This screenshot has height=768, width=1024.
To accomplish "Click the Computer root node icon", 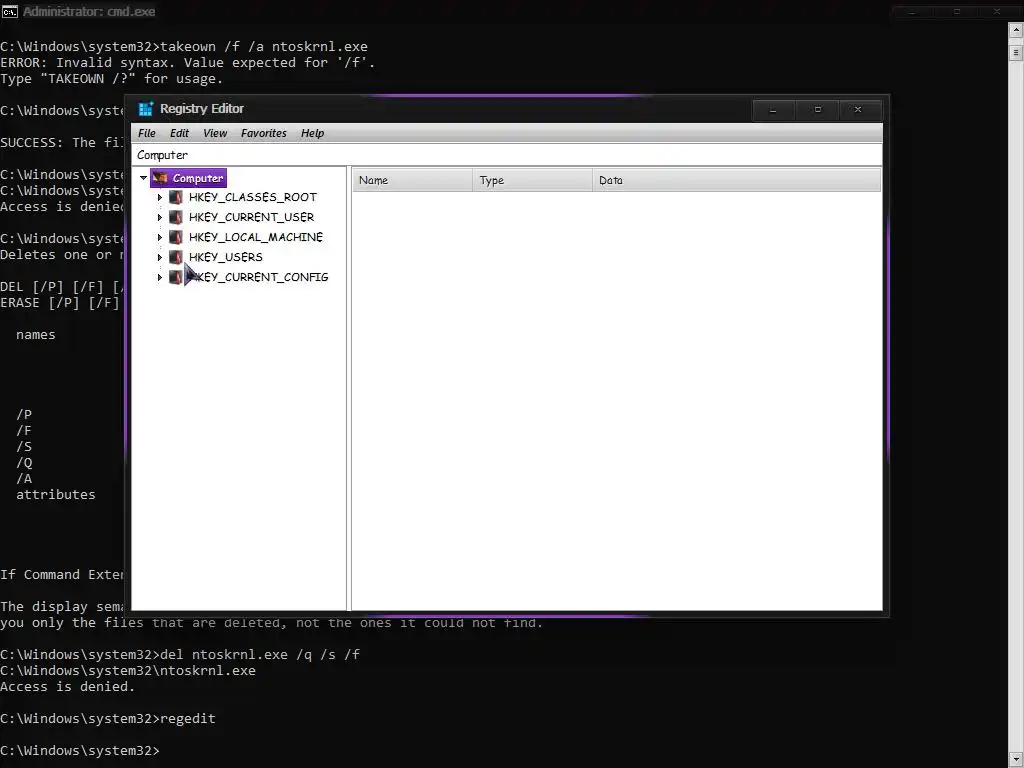I will [160, 178].
